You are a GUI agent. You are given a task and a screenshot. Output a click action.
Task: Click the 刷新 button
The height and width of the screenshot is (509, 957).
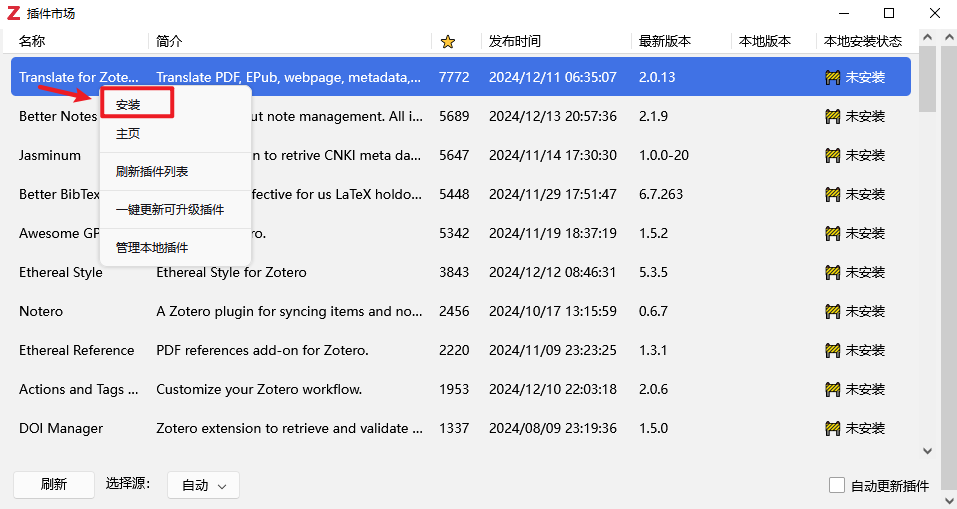54,485
